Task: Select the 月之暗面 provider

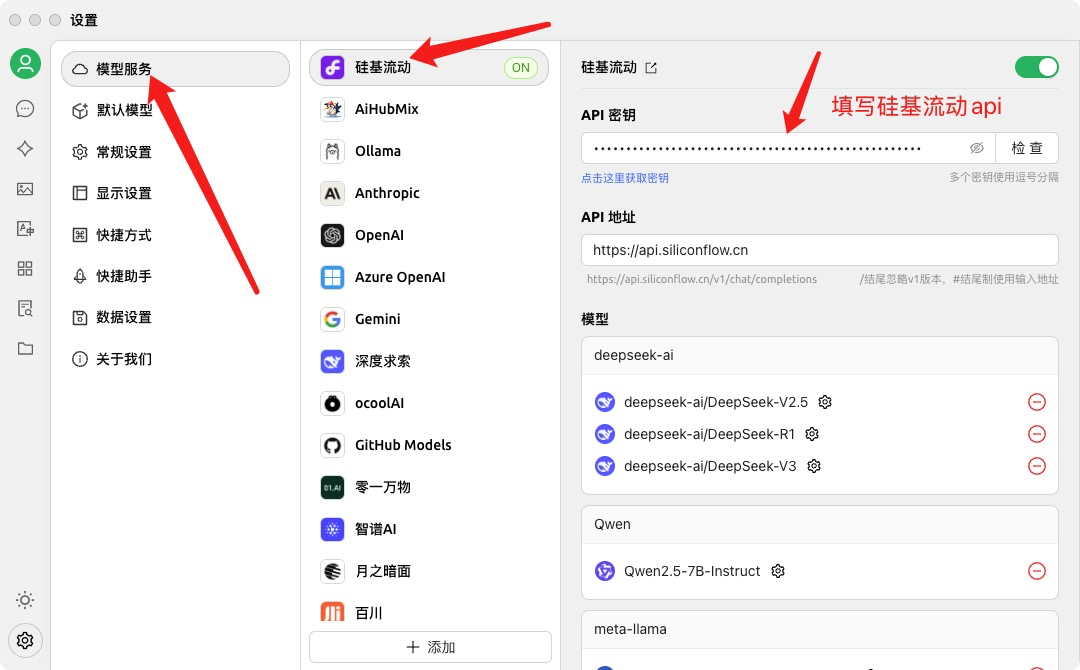Action: tap(428, 571)
